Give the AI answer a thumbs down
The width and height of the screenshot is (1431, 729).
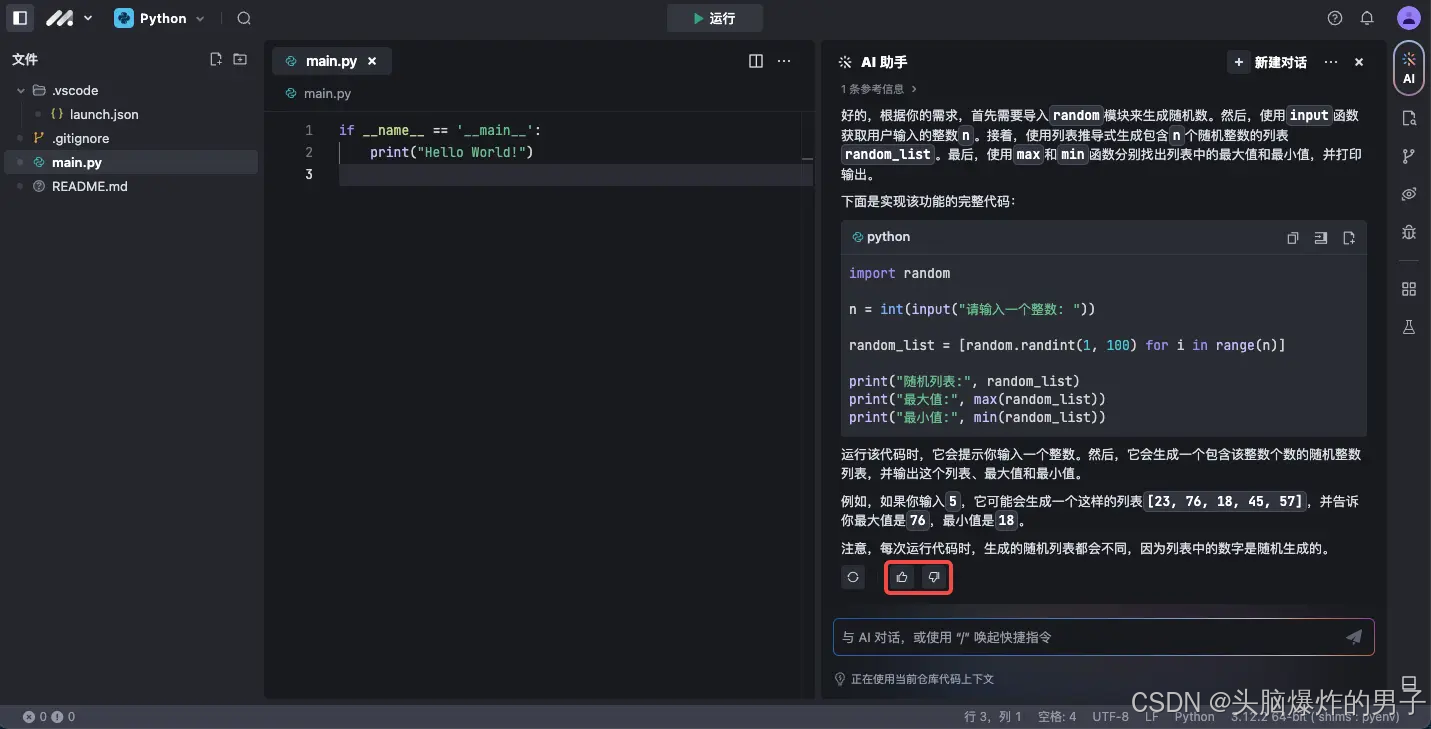[933, 577]
